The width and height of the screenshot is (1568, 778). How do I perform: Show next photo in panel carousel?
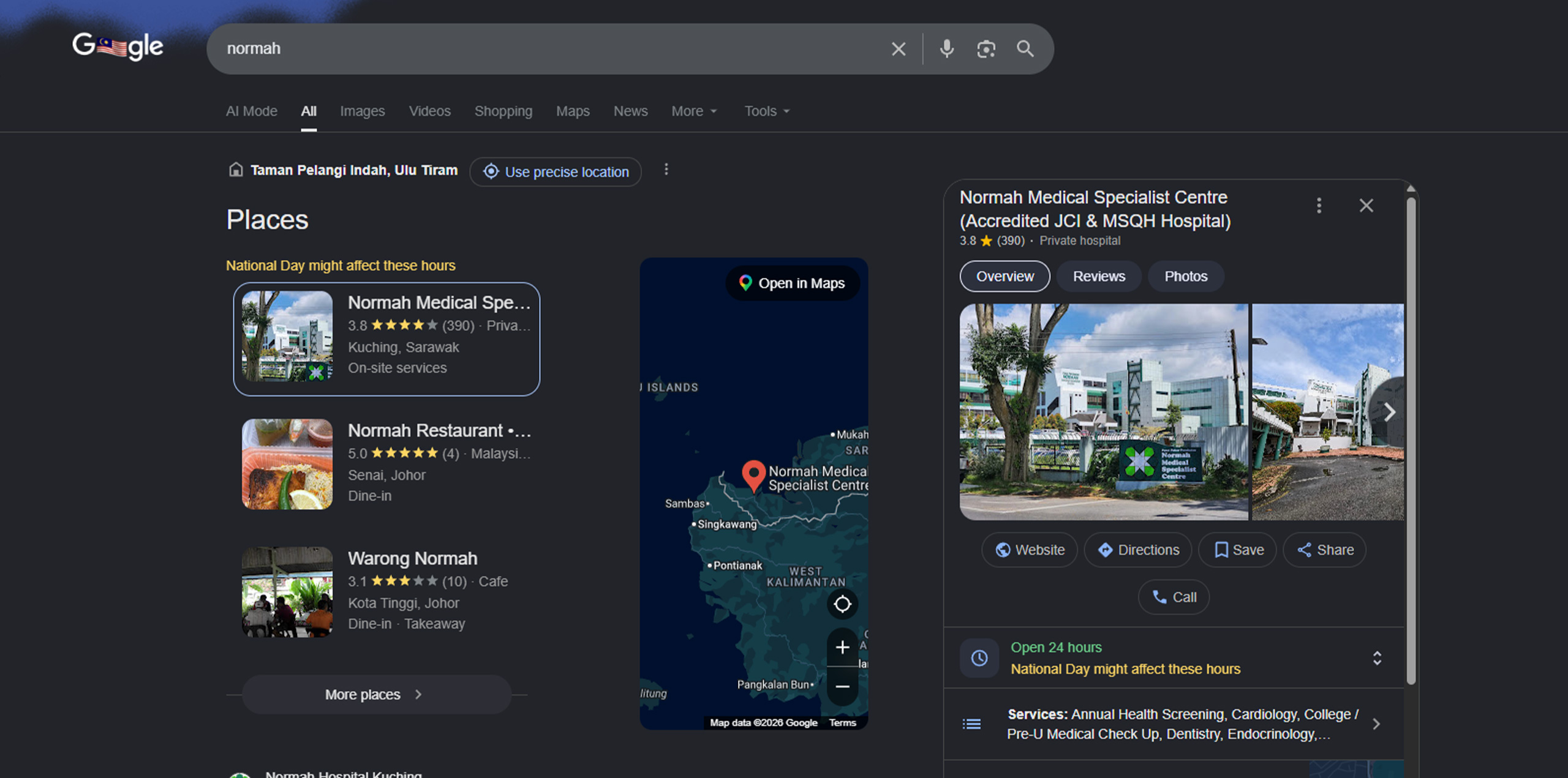coord(1389,412)
